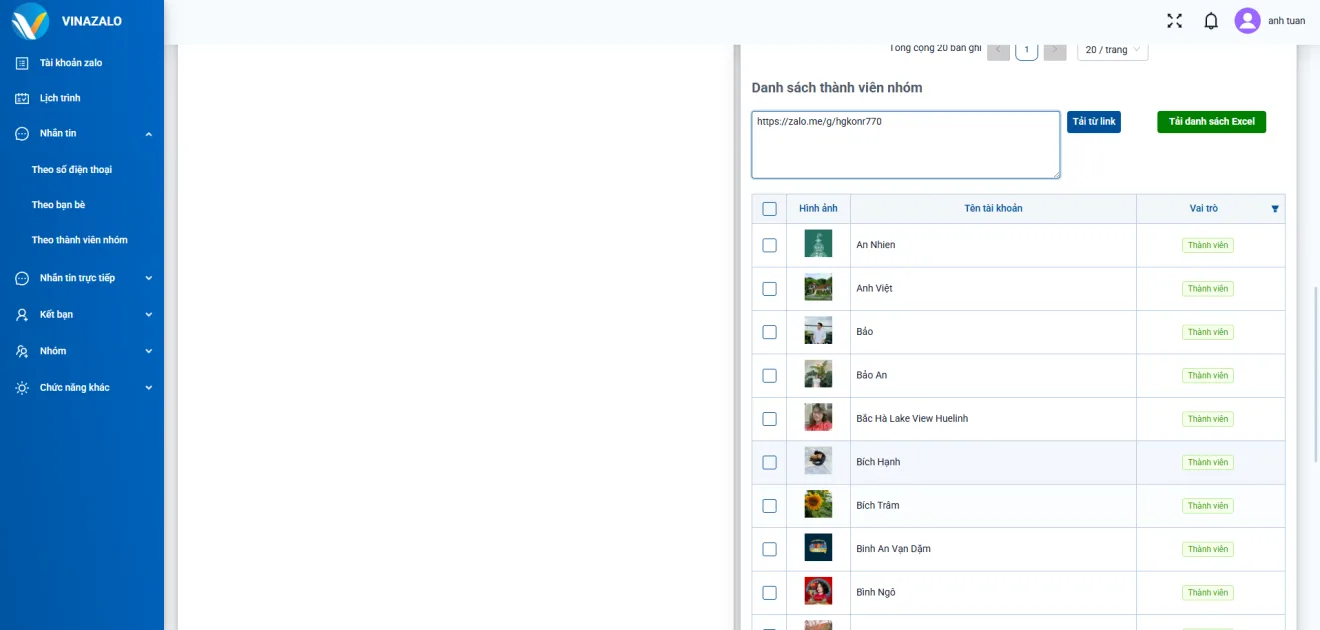Select all members using header checkbox
Viewport: 1320px width, 630px height.
pyautogui.click(x=769, y=209)
